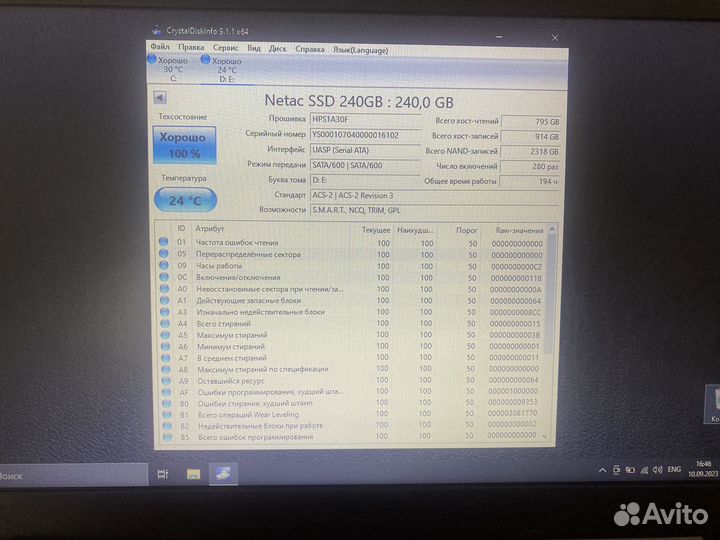Open the Справка menu
This screenshot has height=540, width=720.
[x=309, y=49]
